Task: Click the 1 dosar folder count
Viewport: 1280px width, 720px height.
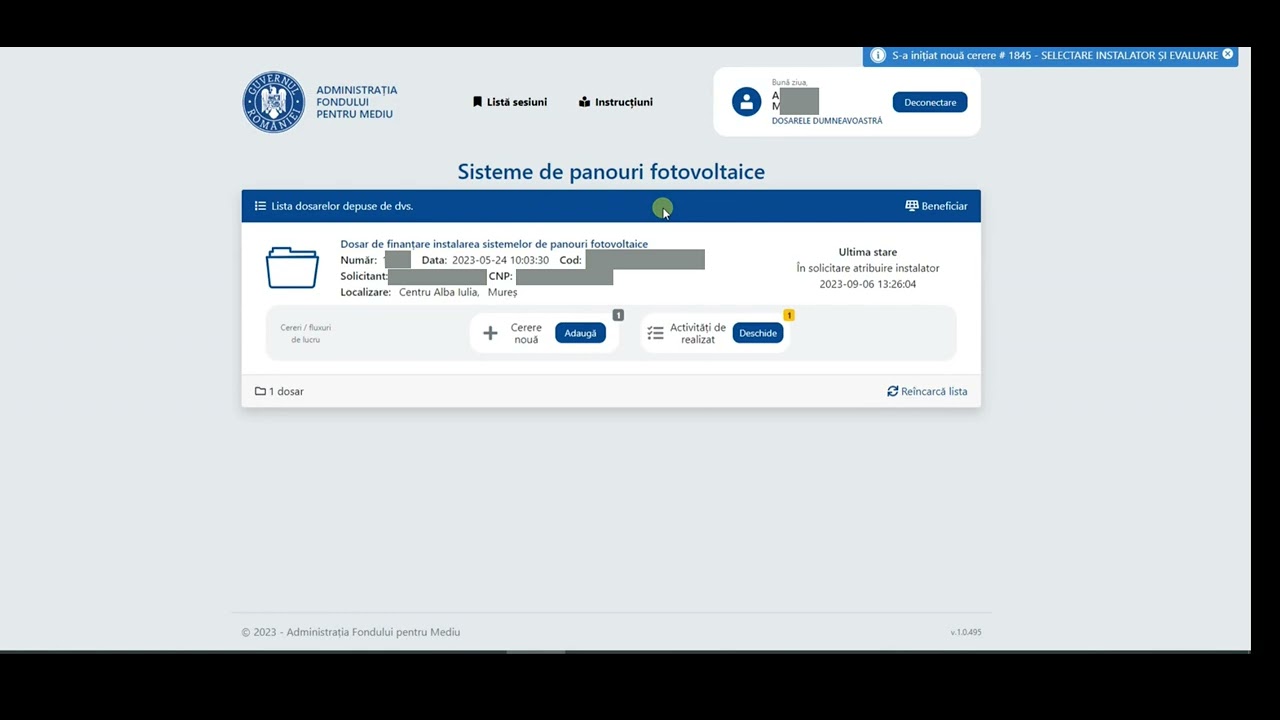Action: tap(279, 391)
